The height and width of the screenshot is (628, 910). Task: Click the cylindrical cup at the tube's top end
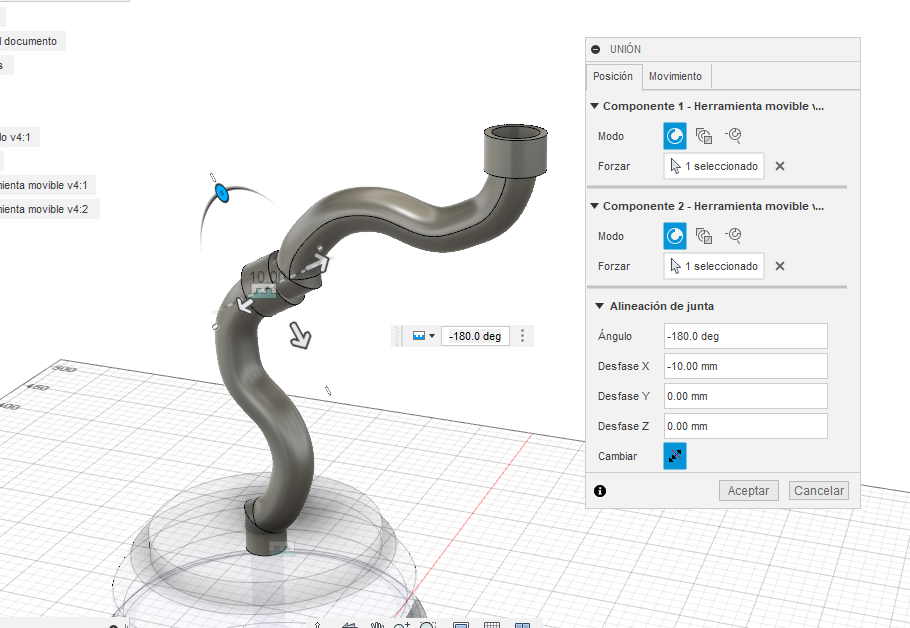(x=515, y=149)
